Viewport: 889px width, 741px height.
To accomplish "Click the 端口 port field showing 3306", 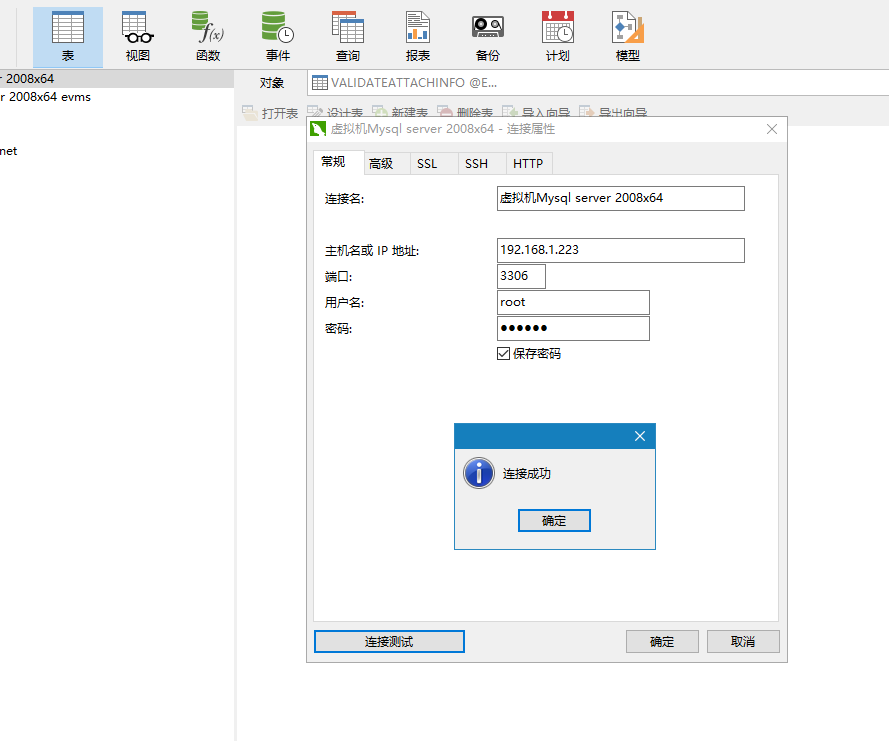I will [x=522, y=276].
